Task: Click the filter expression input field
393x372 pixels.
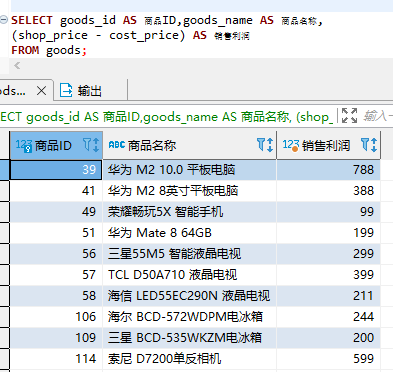Action: tap(378, 116)
